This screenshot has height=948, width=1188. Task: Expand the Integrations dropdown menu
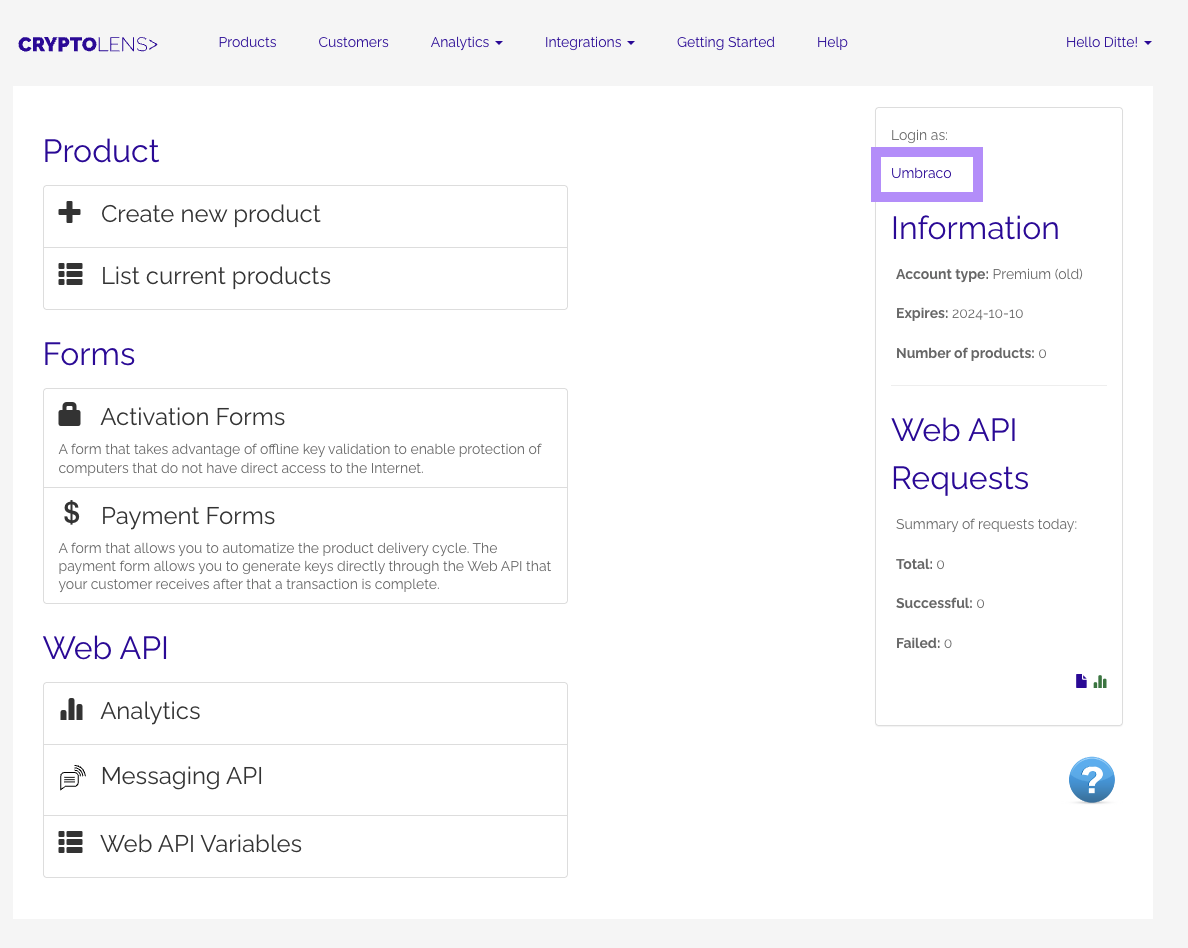click(x=589, y=42)
